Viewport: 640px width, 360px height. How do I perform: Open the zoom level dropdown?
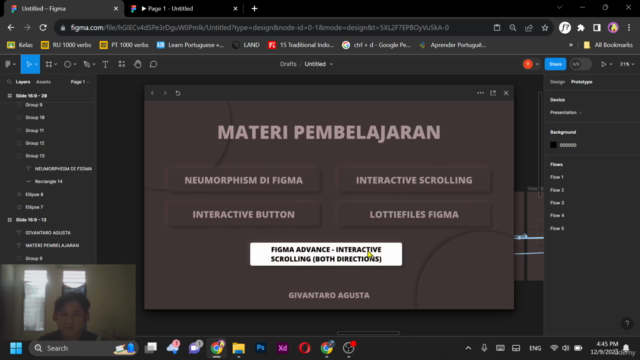pyautogui.click(x=627, y=64)
